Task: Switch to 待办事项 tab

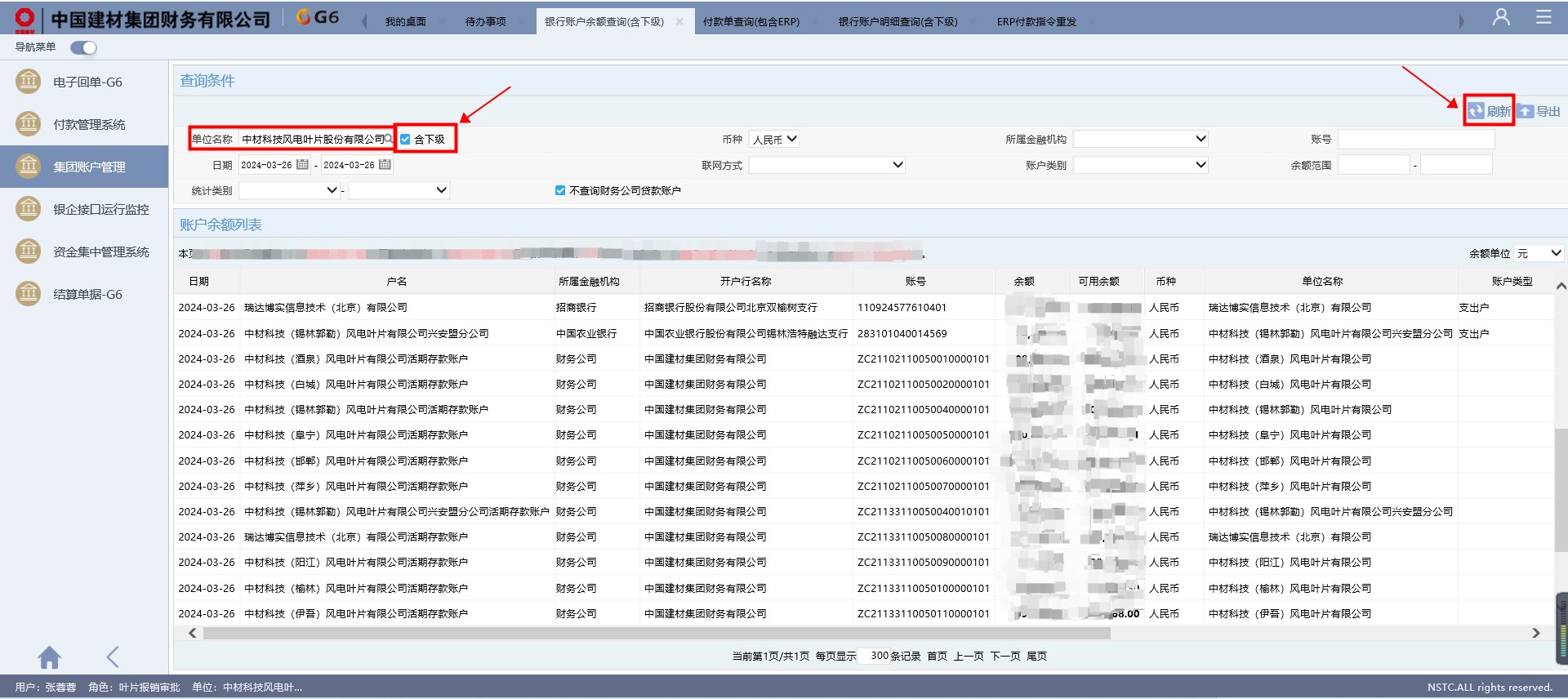Action: (x=486, y=22)
